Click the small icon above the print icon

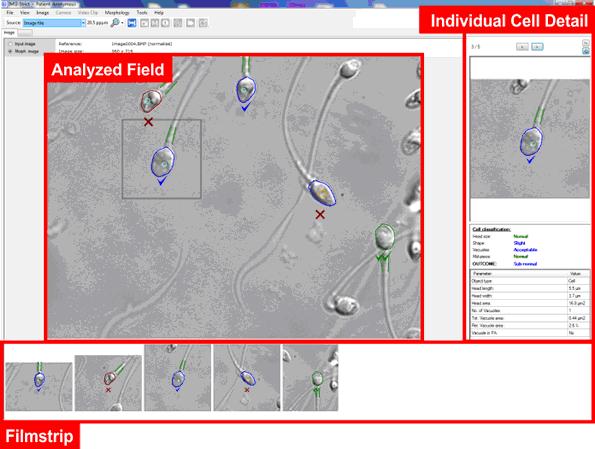(x=586, y=43)
